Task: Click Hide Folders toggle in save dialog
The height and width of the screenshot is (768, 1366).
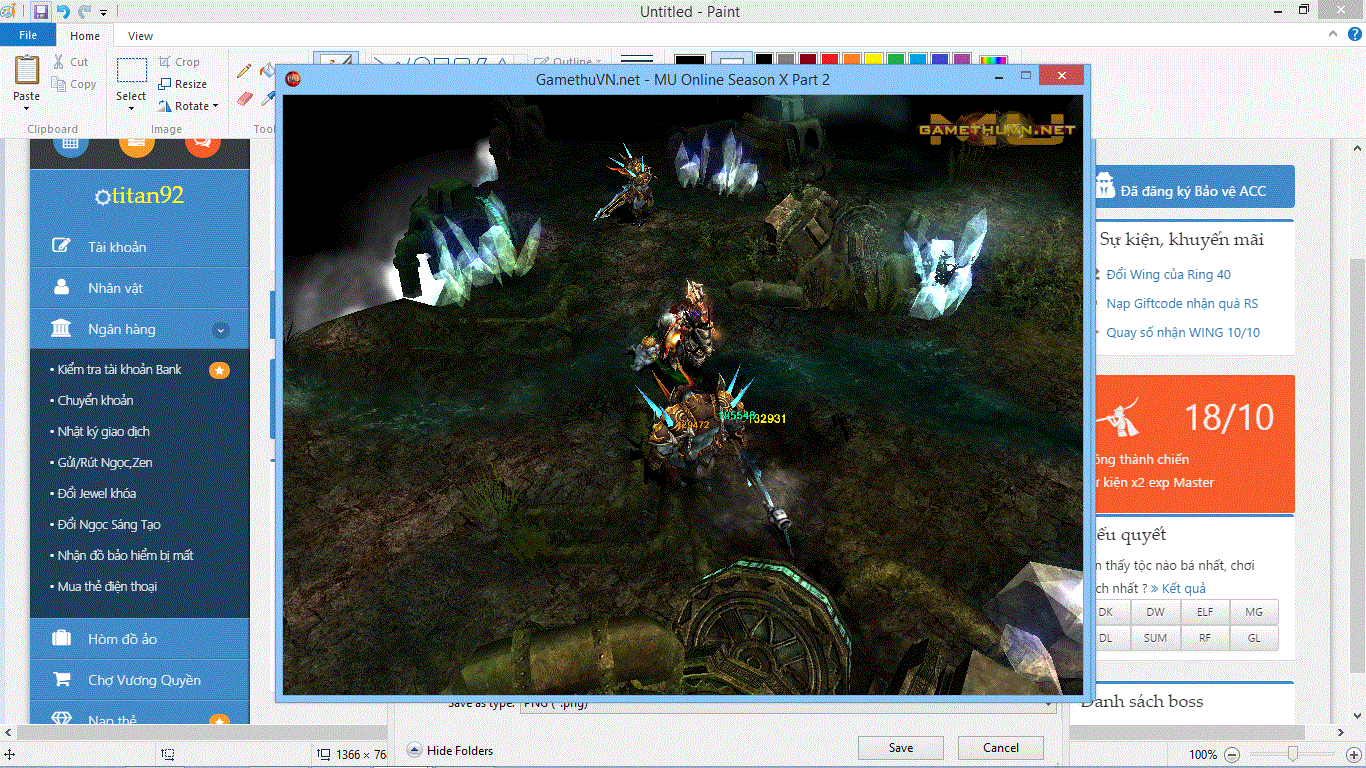Action: tap(450, 751)
